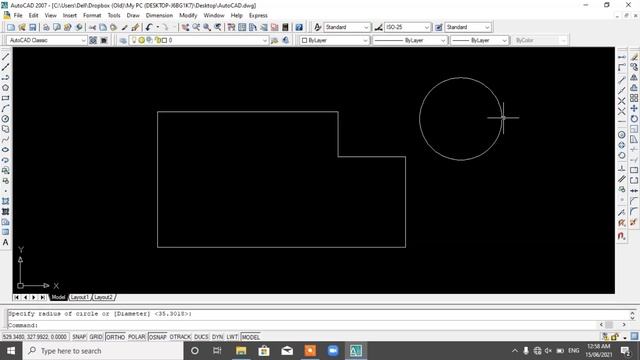Click the Undo arrow icon
Screen dimensions: 640x360
[x=149, y=27]
